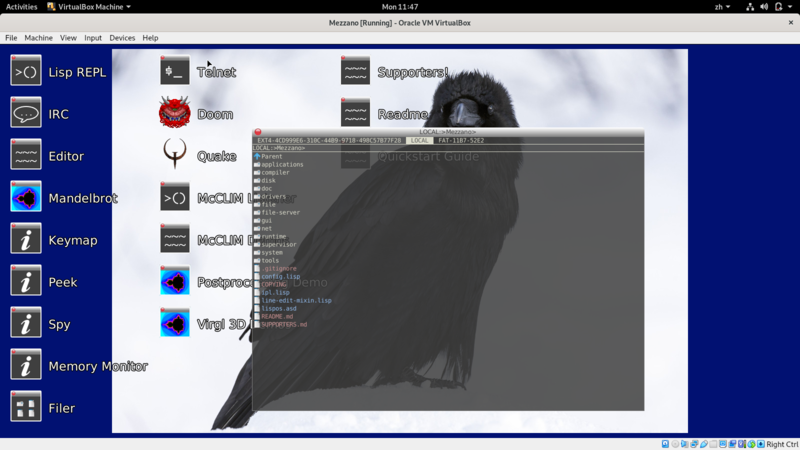Open the tools folder in Filer
Image resolution: width=800 pixels, height=450 pixels.
click(x=266, y=260)
